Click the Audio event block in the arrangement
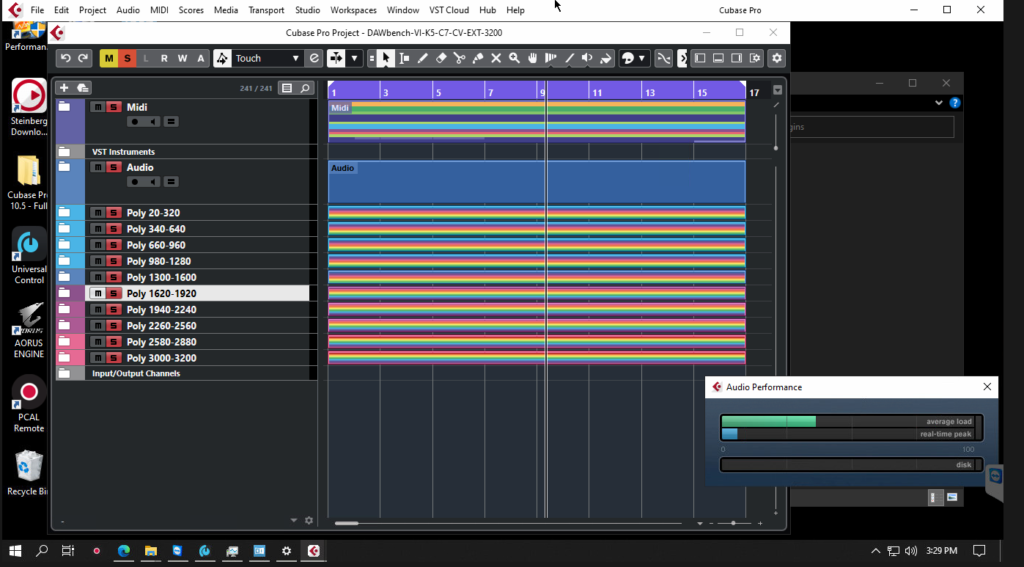 coord(536,182)
